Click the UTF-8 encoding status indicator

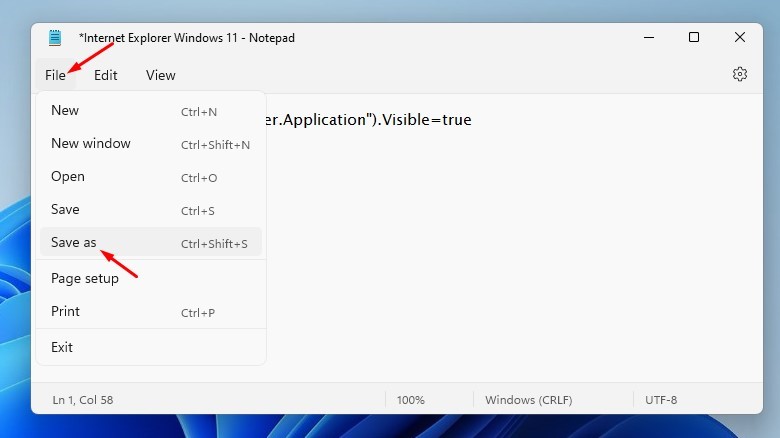[x=661, y=400]
